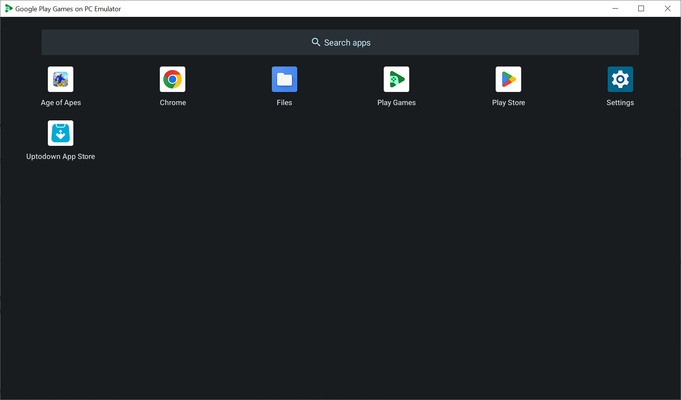Open the Play Store app icon
This screenshot has width=681, height=400.
pyautogui.click(x=508, y=79)
